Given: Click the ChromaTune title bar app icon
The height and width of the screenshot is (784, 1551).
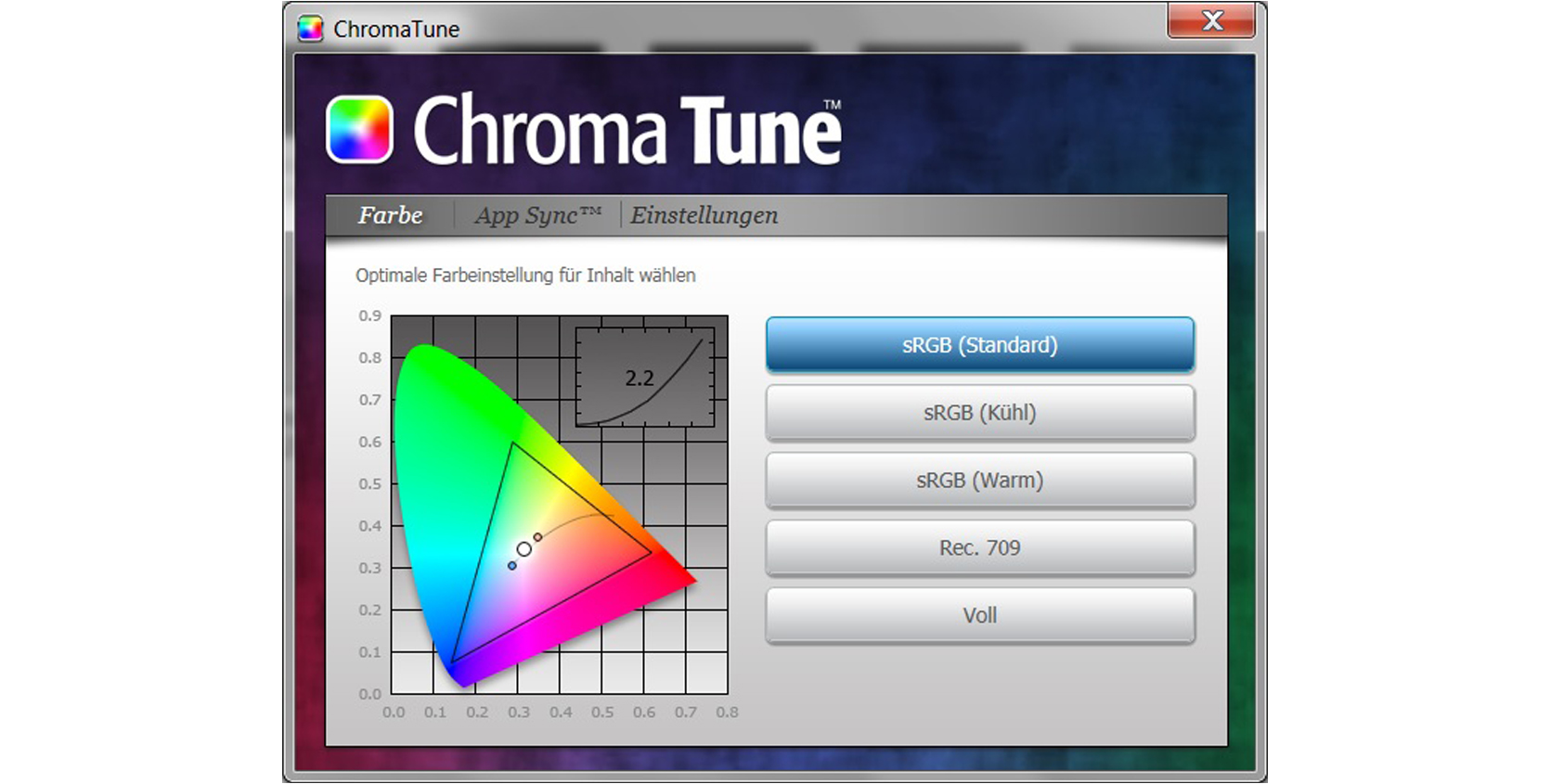Looking at the screenshot, I should (310, 29).
